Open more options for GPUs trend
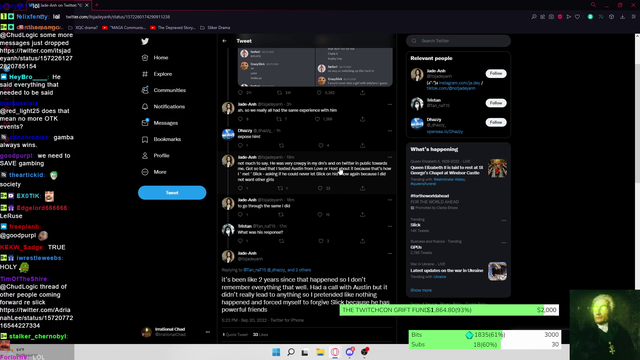 (x=504, y=242)
